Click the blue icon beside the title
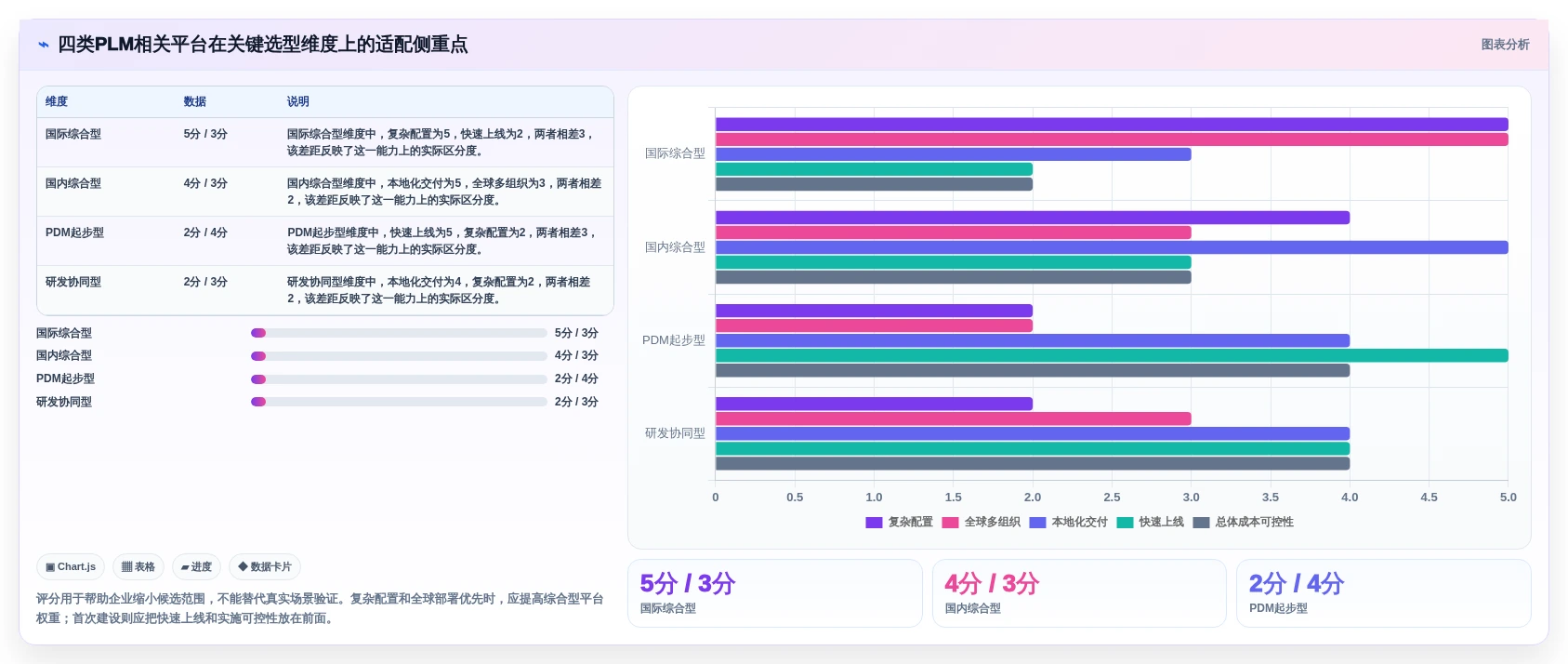 point(44,45)
